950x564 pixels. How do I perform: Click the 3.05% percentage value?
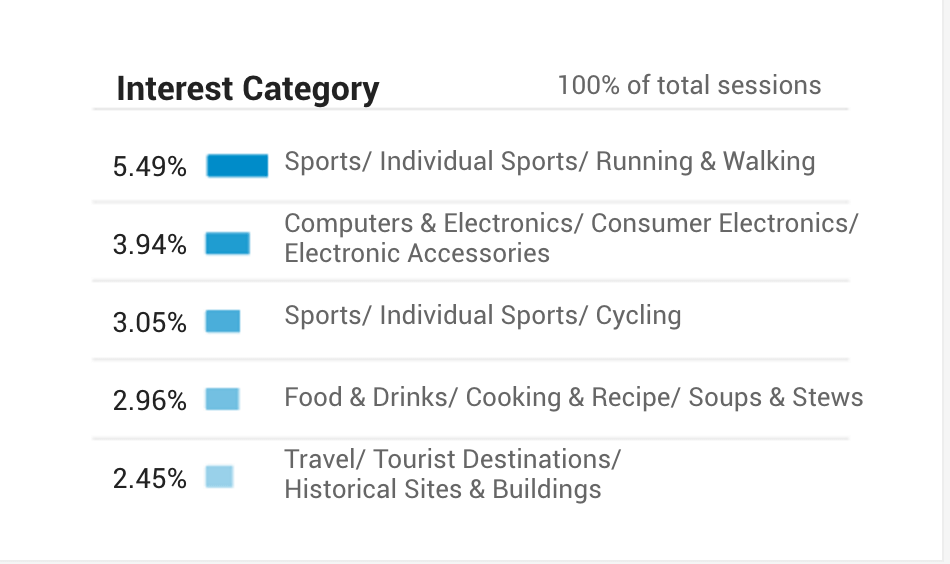tap(150, 322)
